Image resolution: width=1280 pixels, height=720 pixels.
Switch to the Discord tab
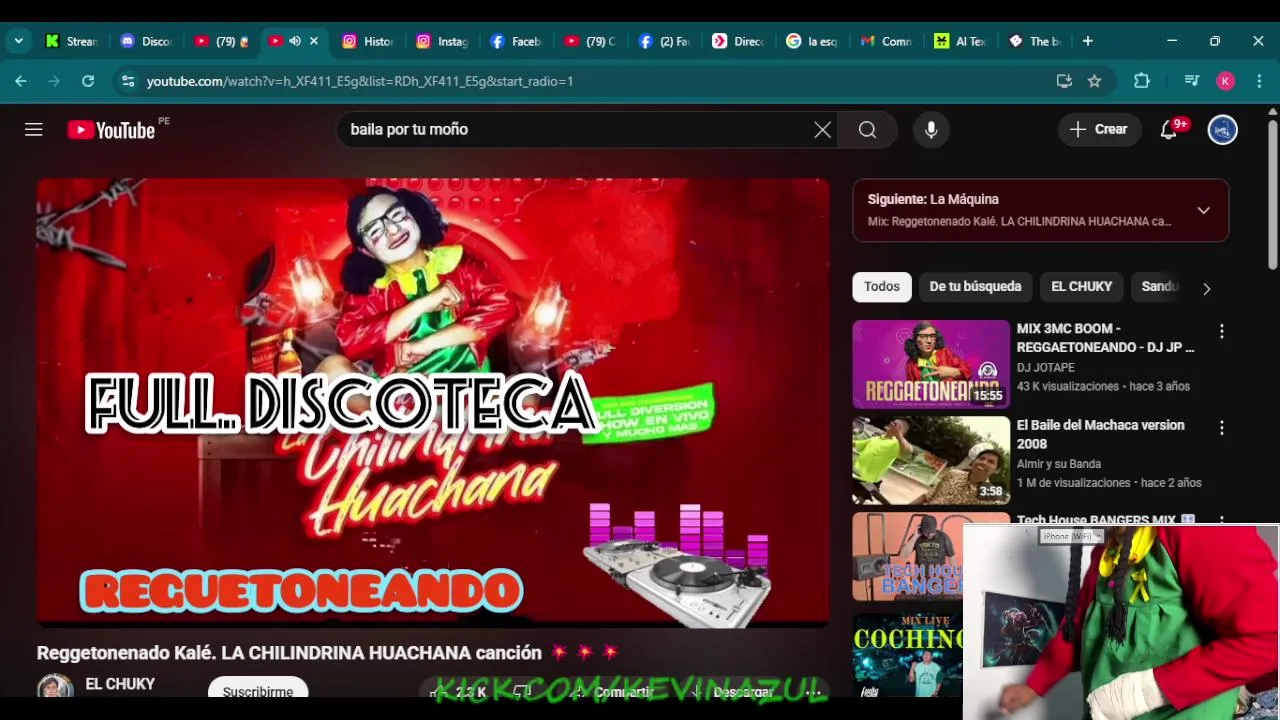146,41
